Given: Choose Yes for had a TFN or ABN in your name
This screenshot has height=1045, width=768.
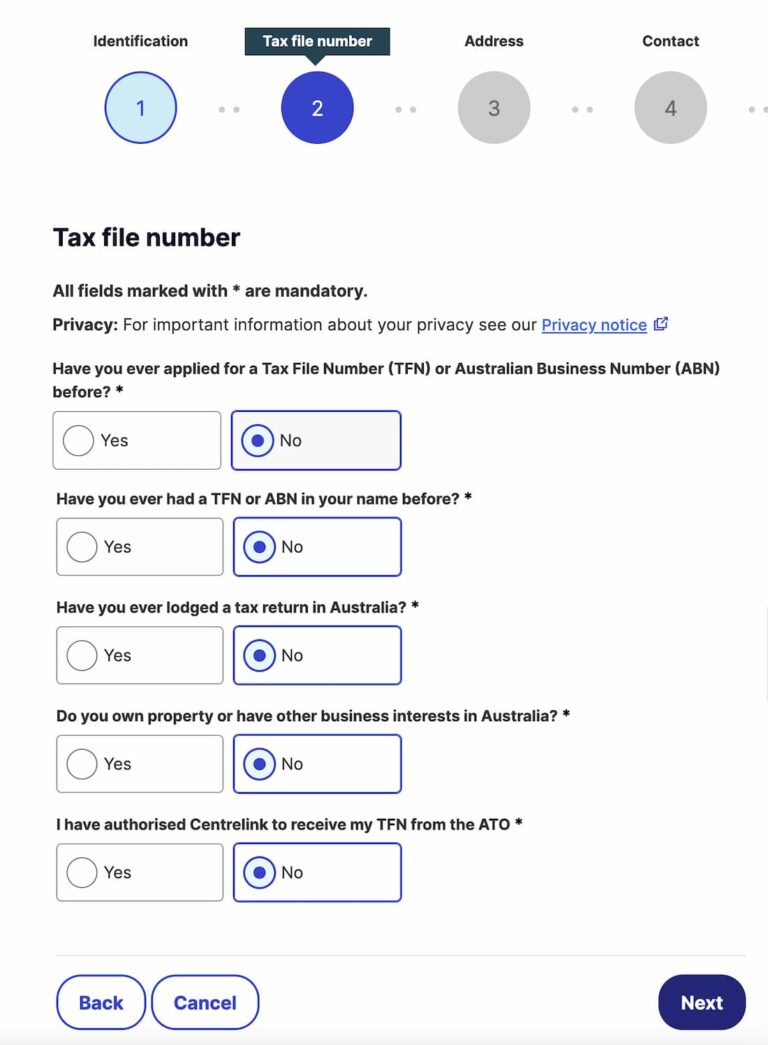Looking at the screenshot, I should click(140, 547).
